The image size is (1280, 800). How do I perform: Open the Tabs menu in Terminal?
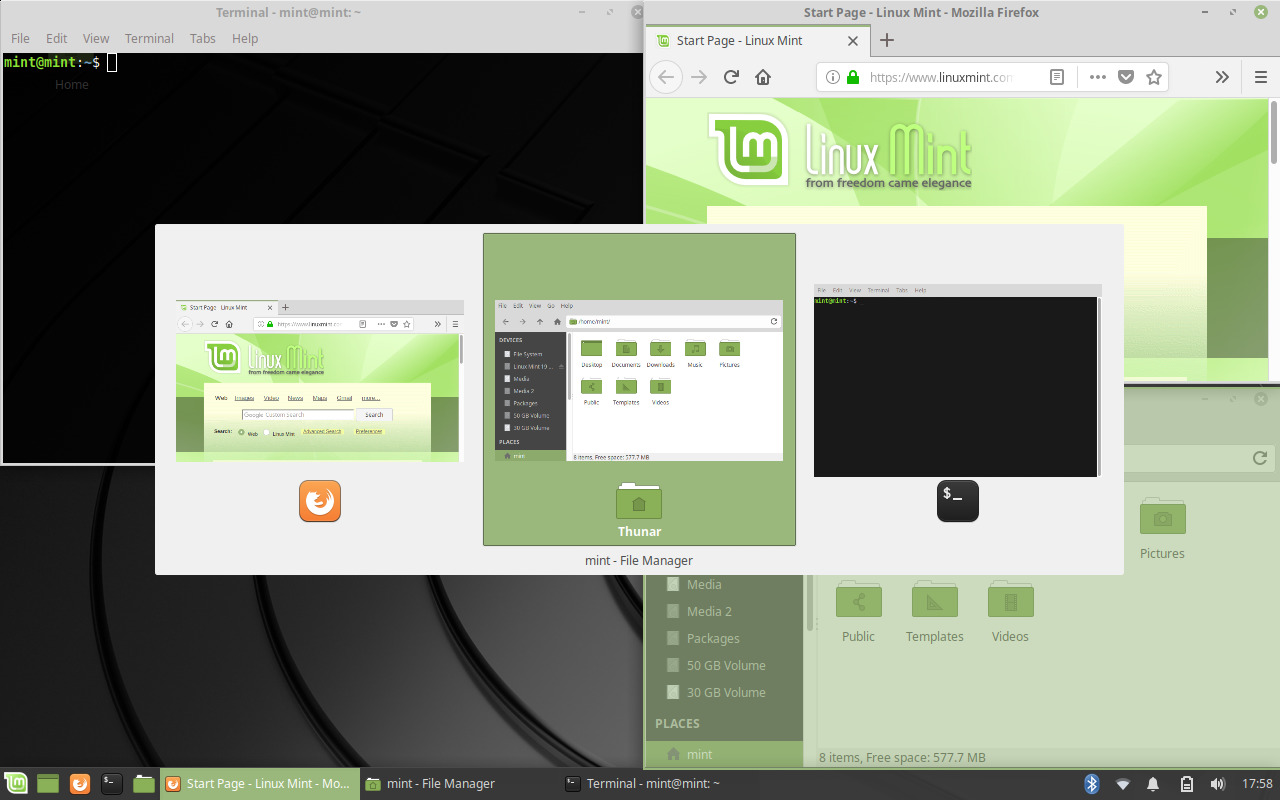click(x=202, y=38)
